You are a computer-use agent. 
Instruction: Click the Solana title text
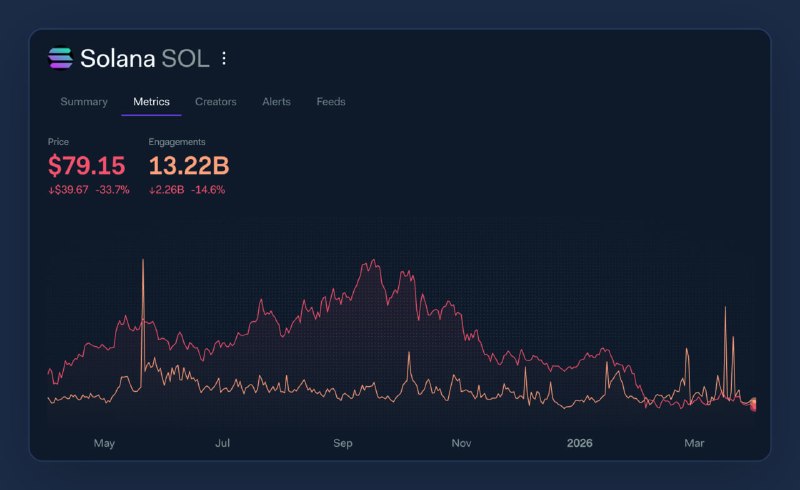tap(118, 59)
